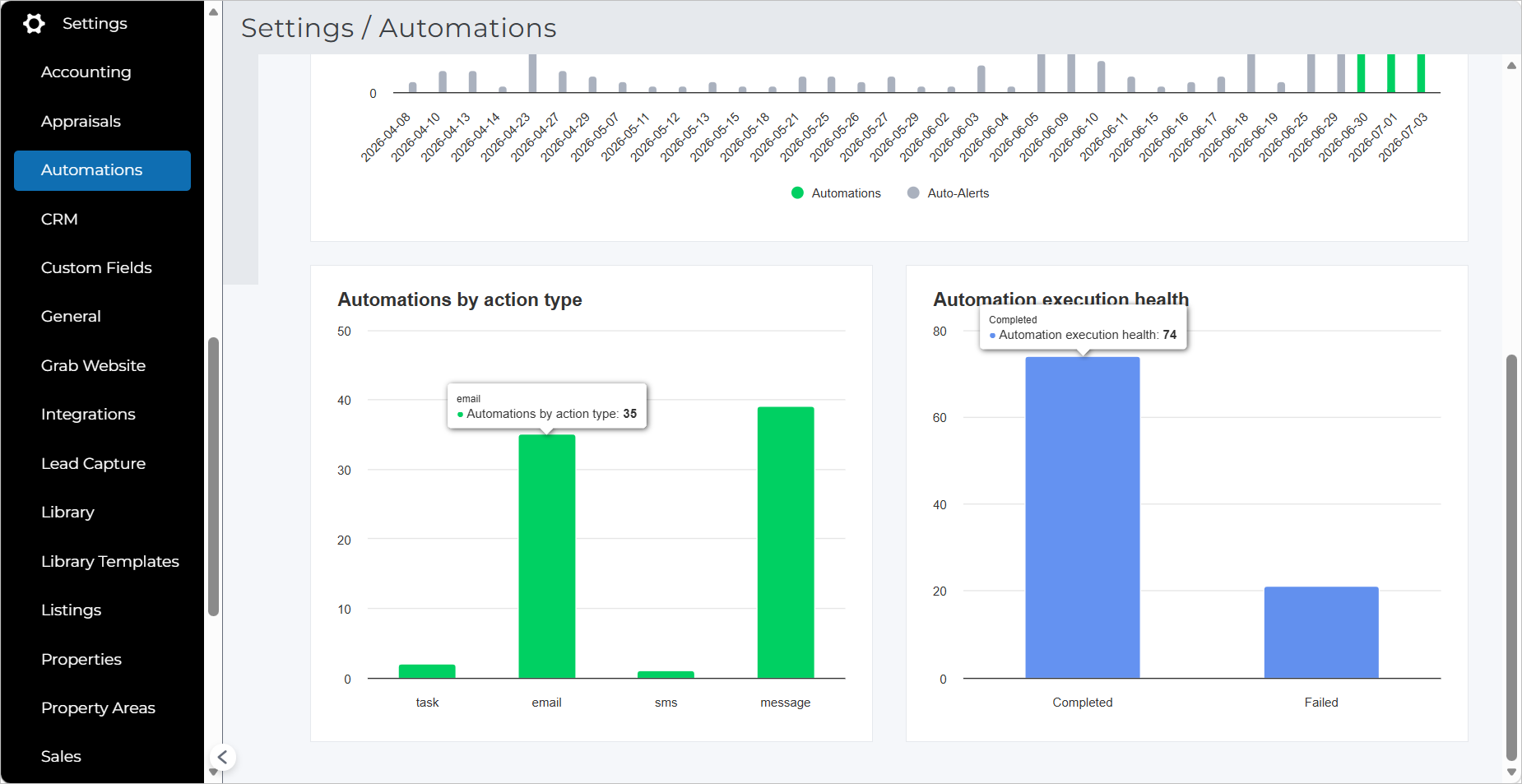Viewport: 1522px width, 784px height.
Task: Select the Automations menu item
Action: coord(102,170)
